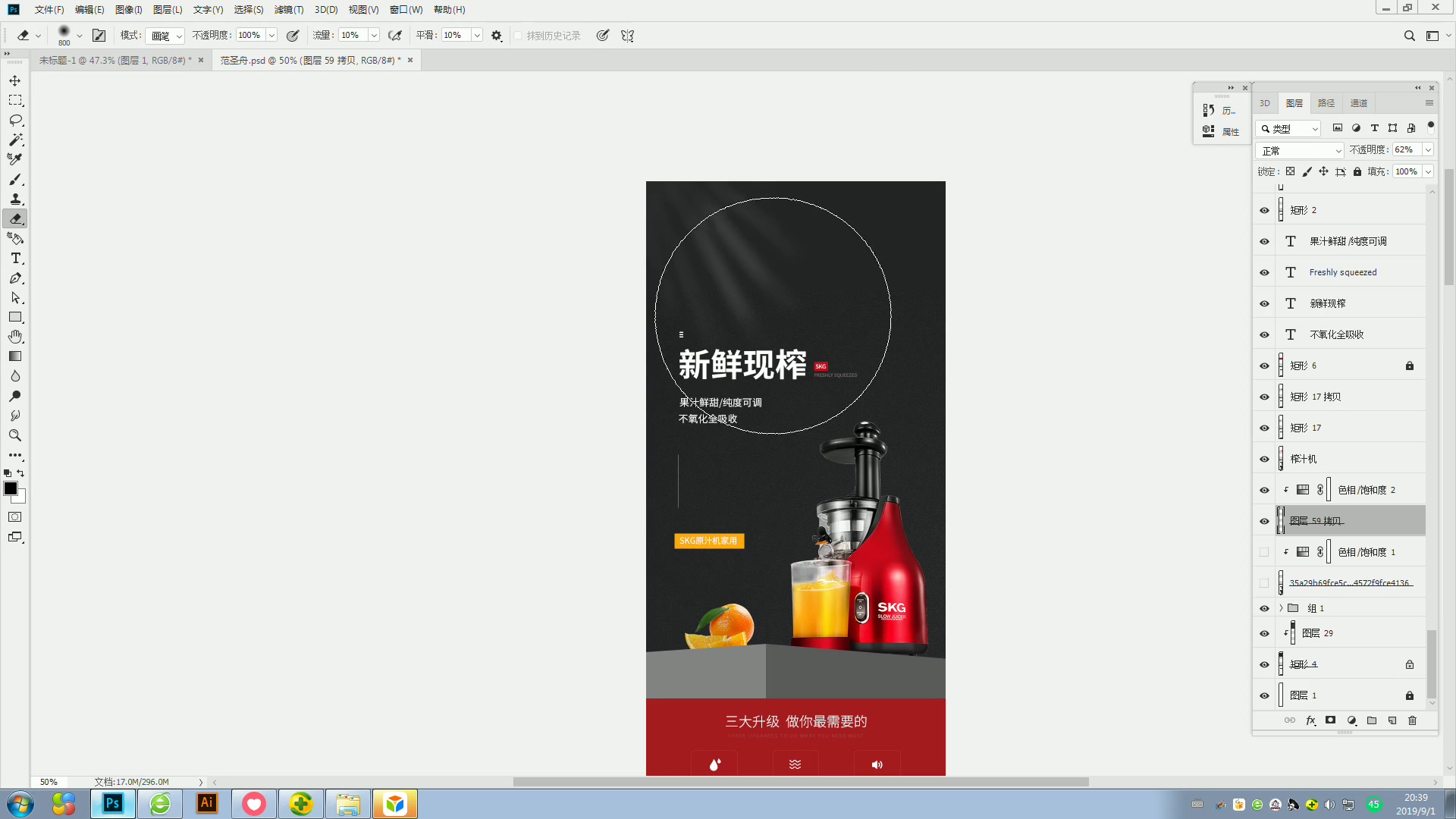Hide the 组 1 group

(x=1264, y=608)
